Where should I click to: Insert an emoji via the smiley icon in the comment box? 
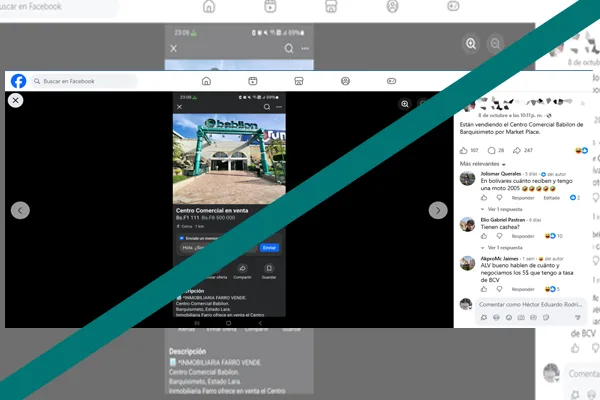click(x=509, y=318)
